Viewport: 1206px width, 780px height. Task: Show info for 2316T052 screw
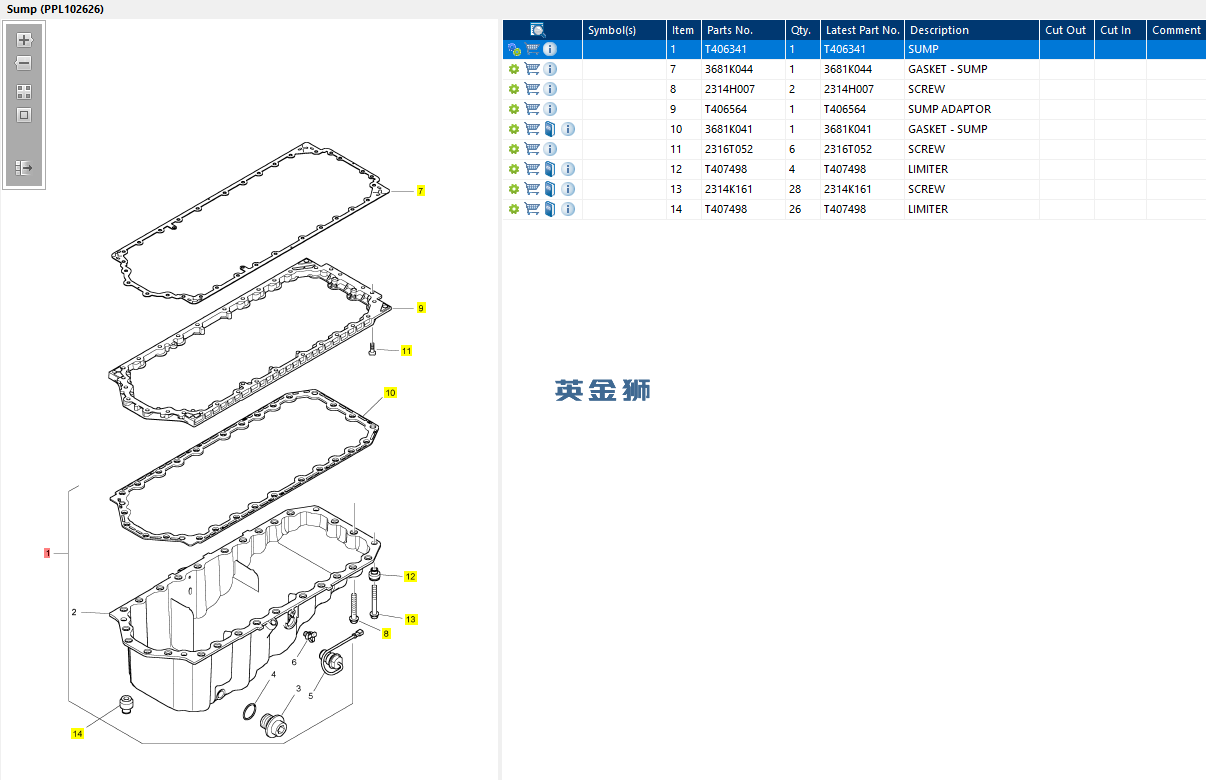[550, 149]
